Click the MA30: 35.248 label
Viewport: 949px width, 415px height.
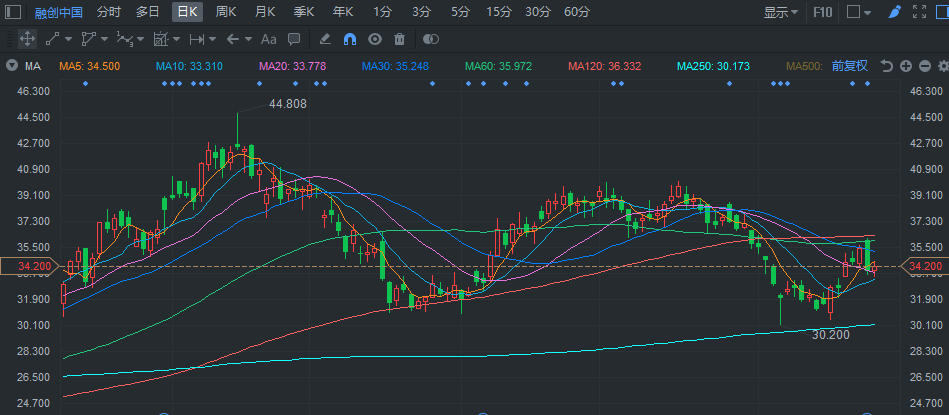point(395,66)
